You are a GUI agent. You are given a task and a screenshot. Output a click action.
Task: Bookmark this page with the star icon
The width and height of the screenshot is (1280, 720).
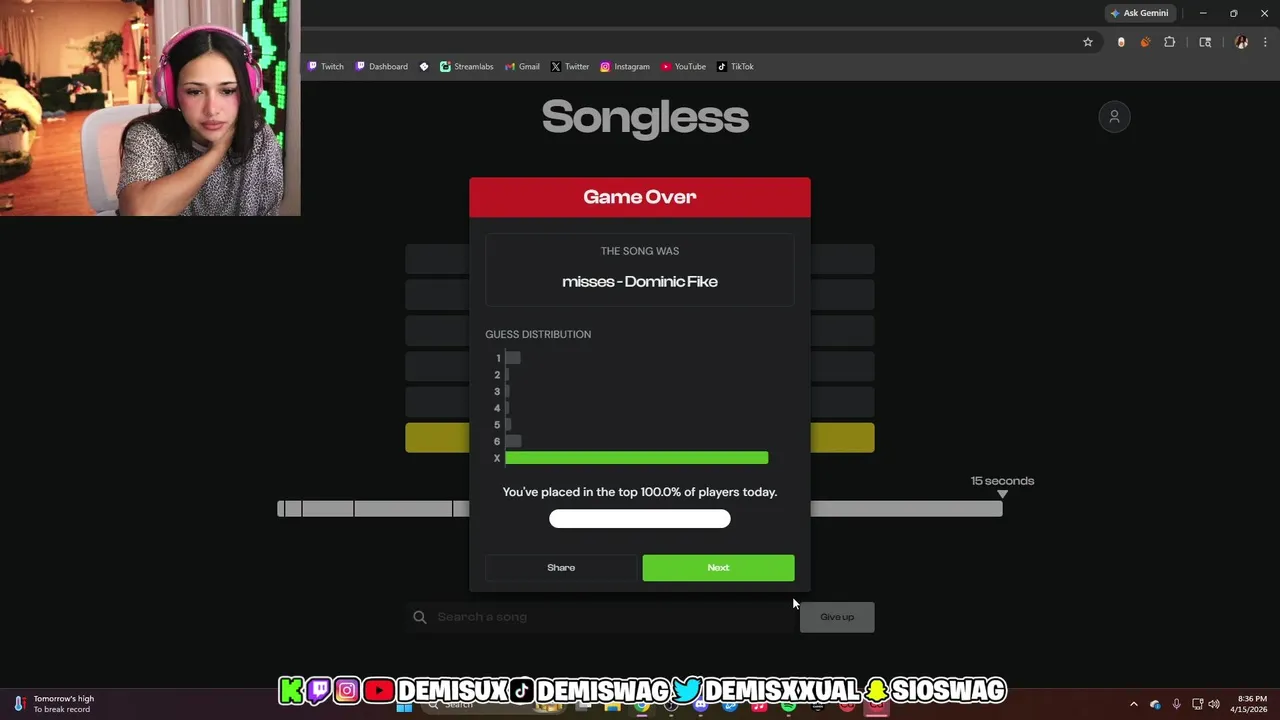tap(1088, 42)
